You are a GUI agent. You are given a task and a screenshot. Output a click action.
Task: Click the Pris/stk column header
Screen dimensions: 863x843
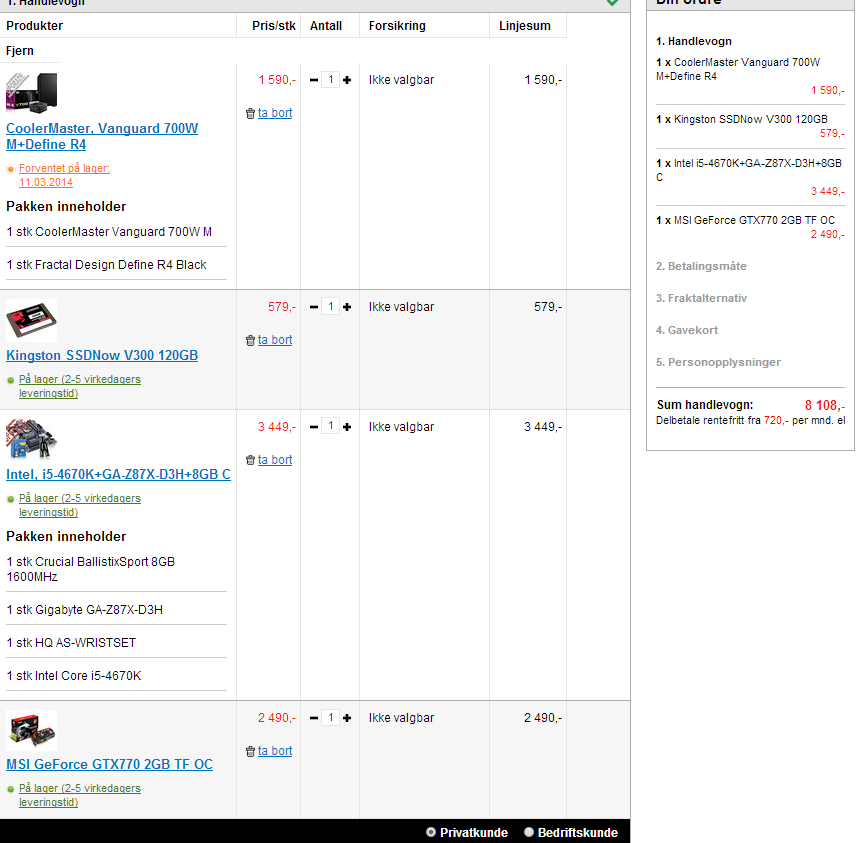tap(274, 26)
